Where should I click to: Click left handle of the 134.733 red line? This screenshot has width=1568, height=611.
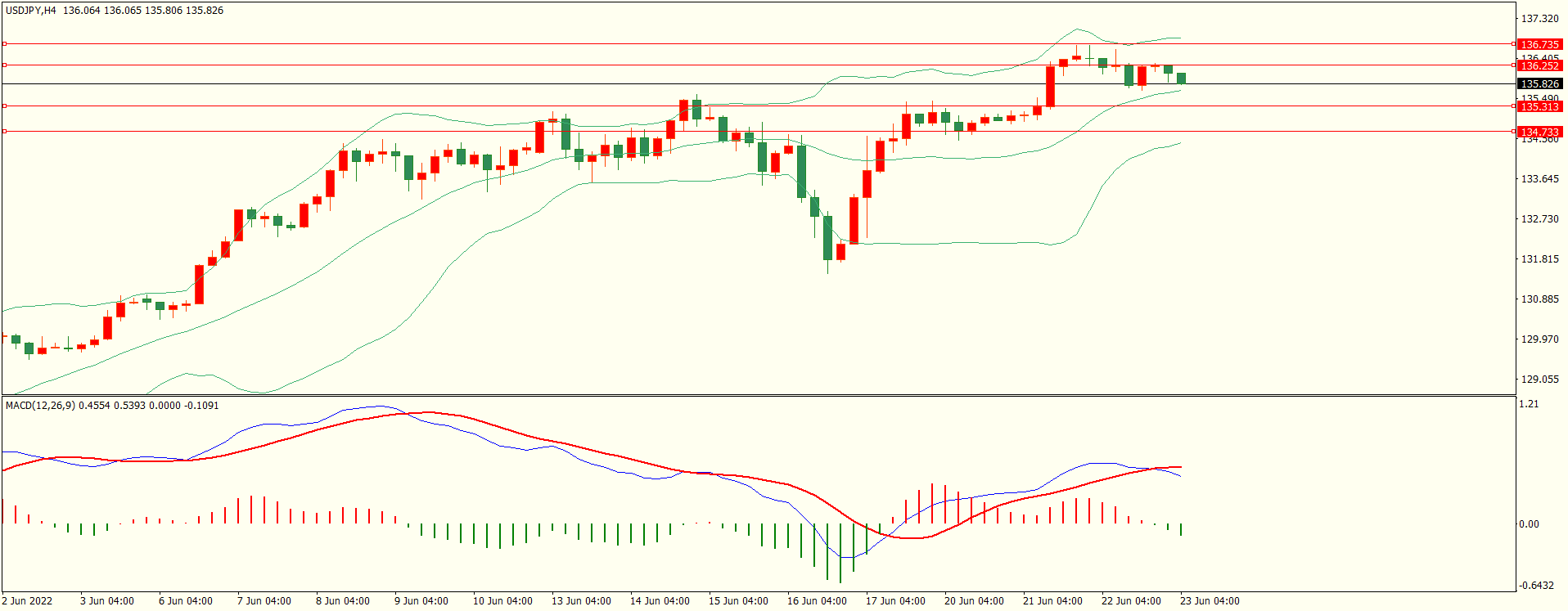(x=4, y=132)
